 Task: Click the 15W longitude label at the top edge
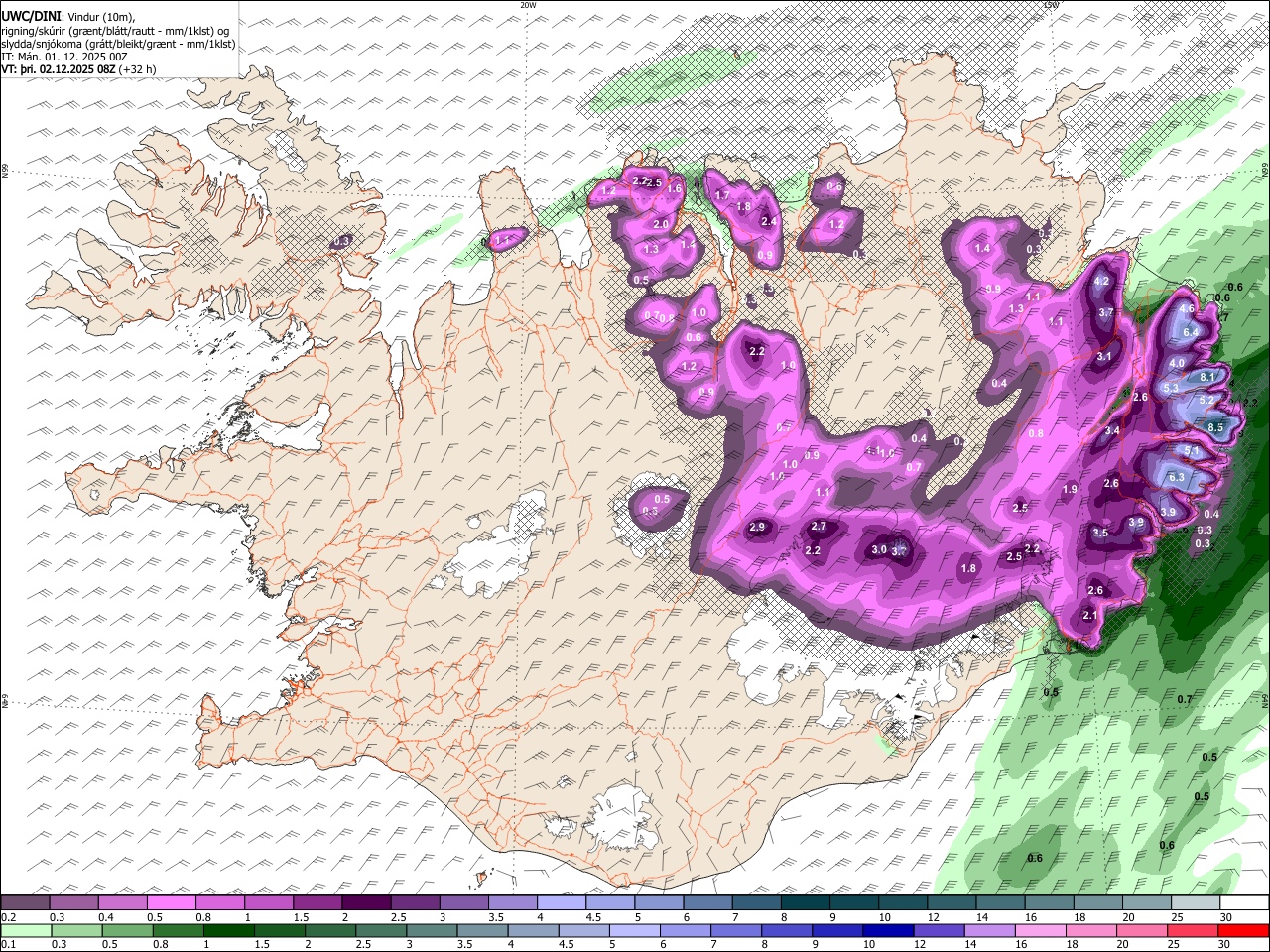[1051, 5]
